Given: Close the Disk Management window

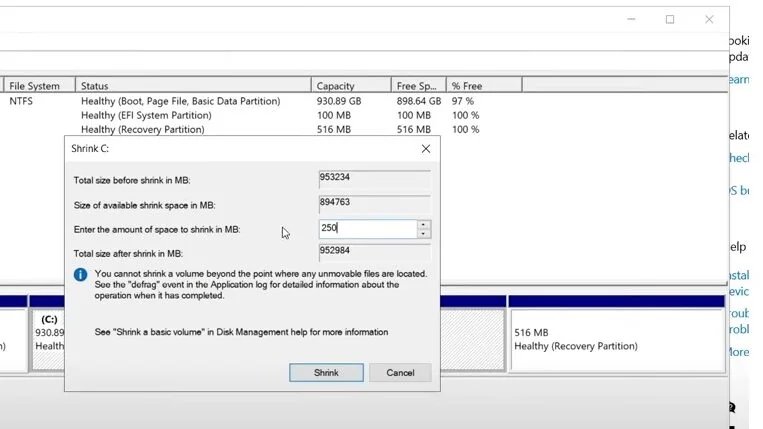Looking at the screenshot, I should point(709,19).
